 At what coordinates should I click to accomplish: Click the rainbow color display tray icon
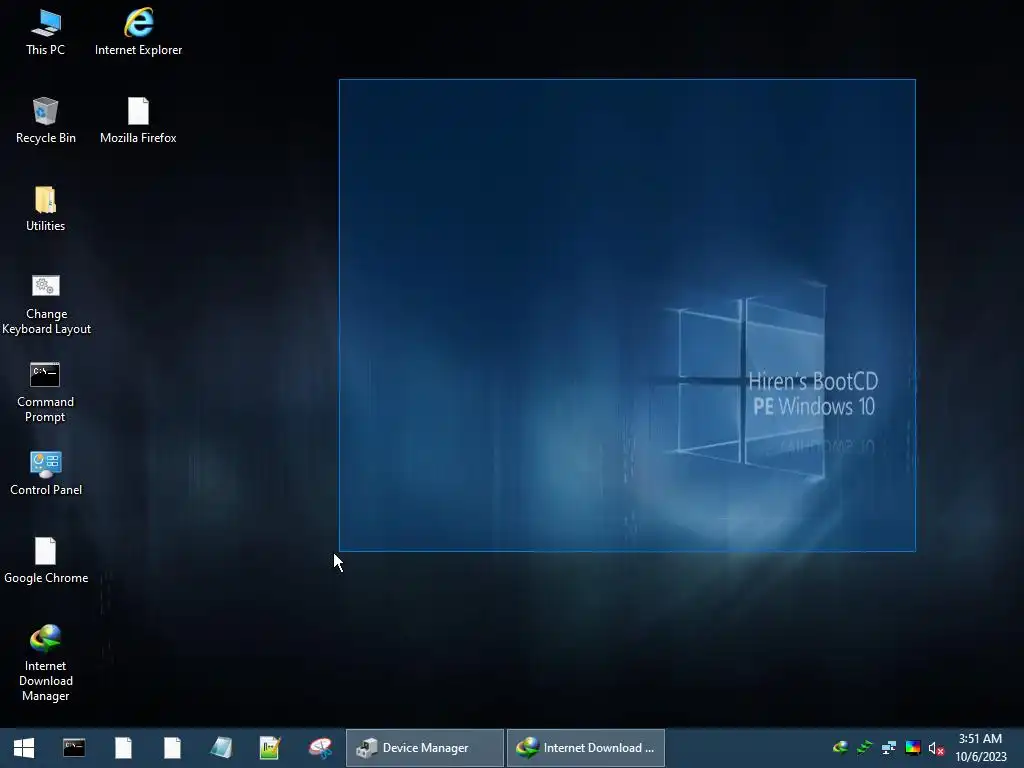[913, 748]
